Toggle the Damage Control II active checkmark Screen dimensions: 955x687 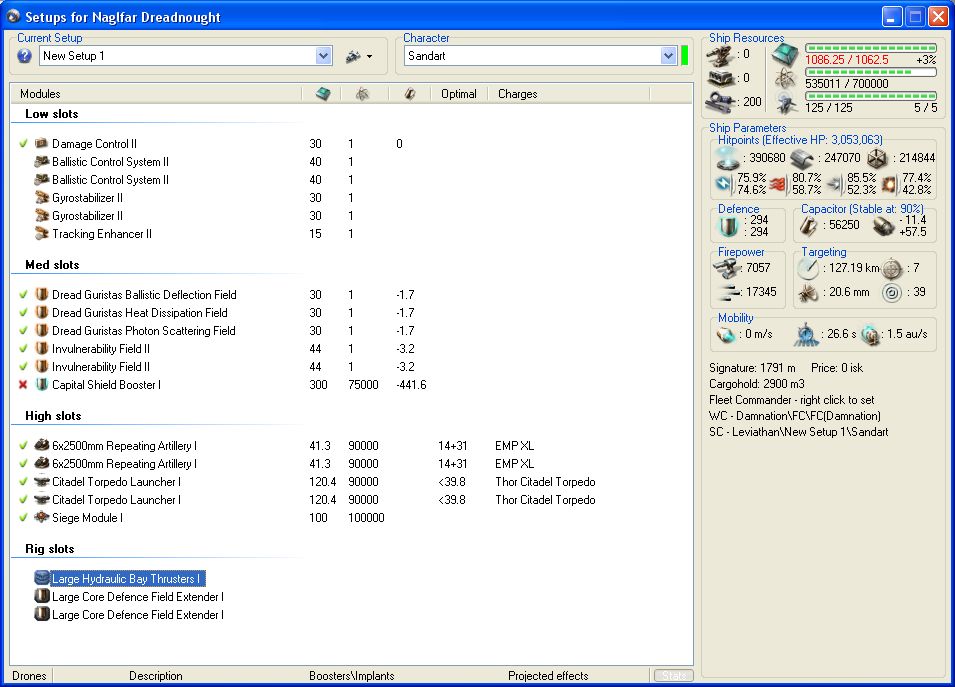[x=23, y=144]
